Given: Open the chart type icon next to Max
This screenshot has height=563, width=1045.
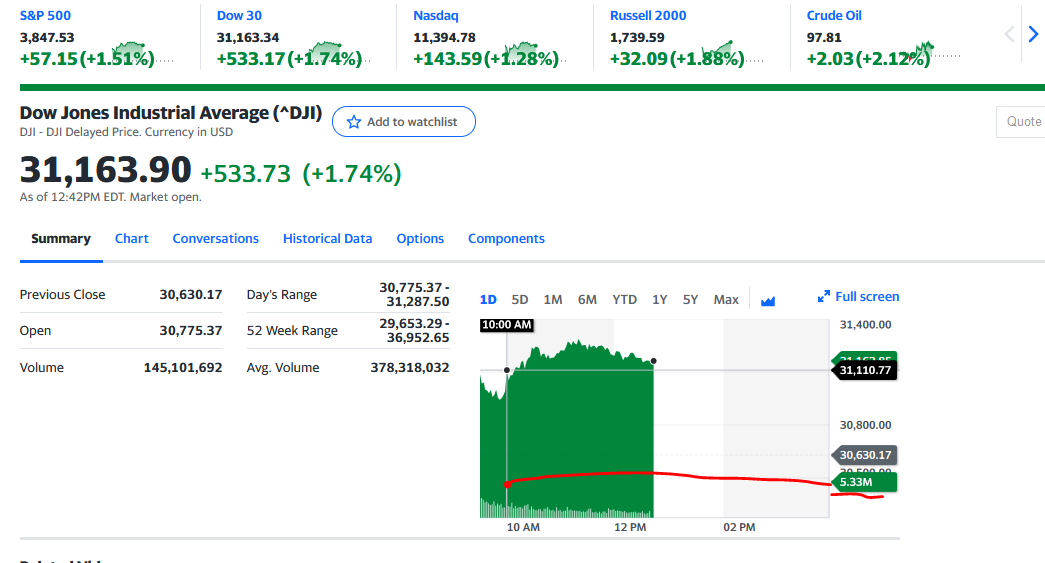Looking at the screenshot, I should (768, 300).
